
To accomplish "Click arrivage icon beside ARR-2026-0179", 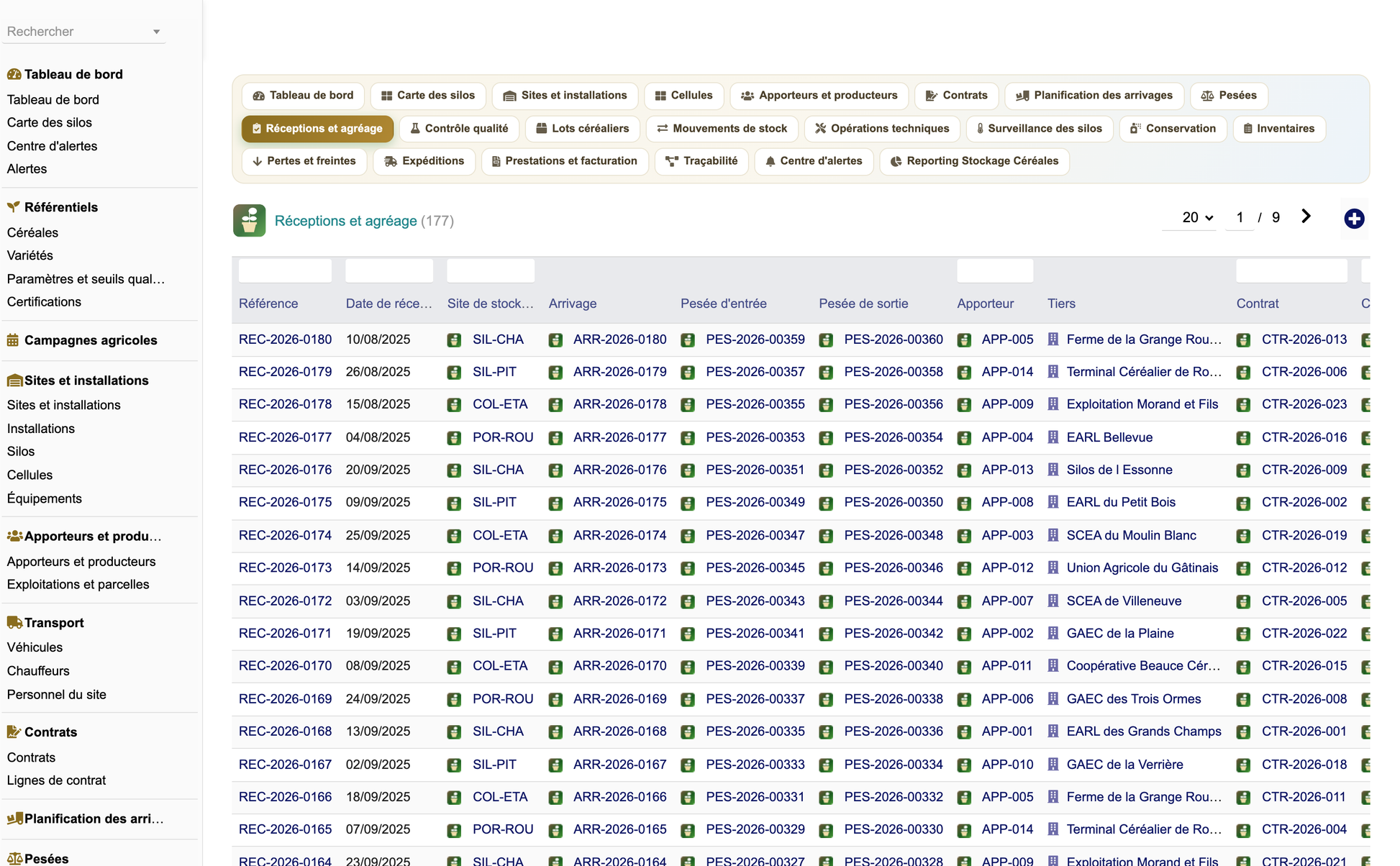I will [555, 373].
